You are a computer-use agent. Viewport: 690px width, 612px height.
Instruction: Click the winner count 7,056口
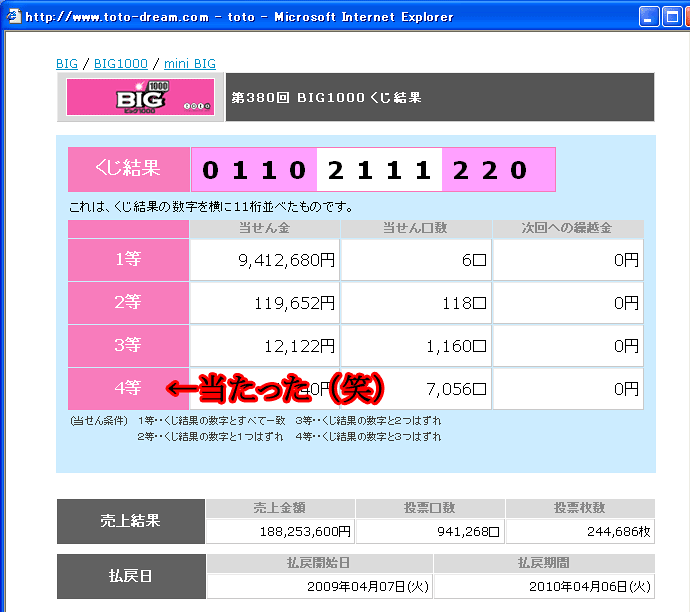[x=456, y=389]
